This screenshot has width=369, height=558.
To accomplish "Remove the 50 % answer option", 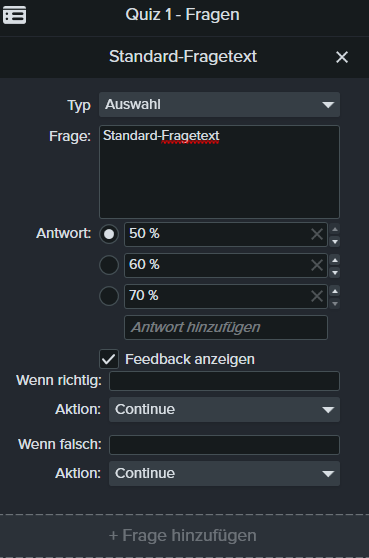I will click(317, 234).
